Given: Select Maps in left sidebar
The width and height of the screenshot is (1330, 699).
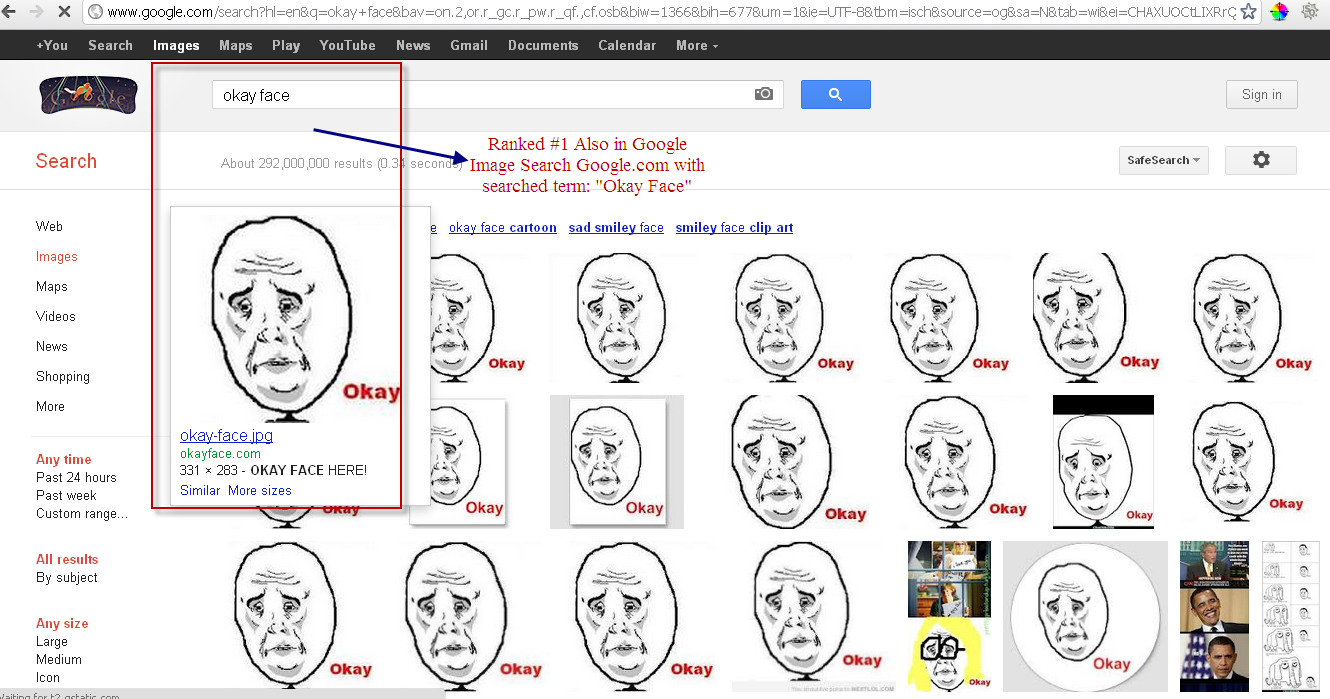Looking at the screenshot, I should [52, 286].
